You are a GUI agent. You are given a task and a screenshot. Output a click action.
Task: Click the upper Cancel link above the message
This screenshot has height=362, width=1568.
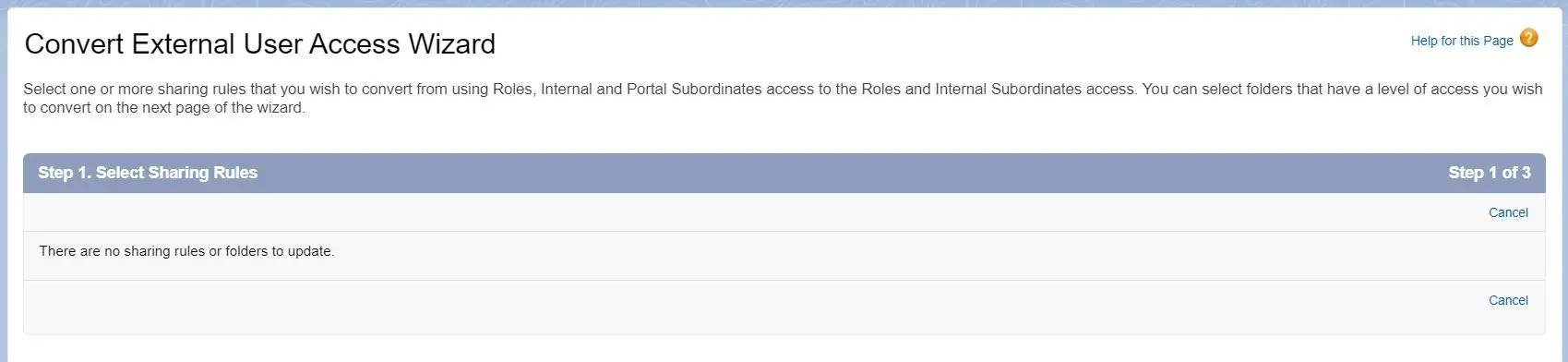[1508, 212]
